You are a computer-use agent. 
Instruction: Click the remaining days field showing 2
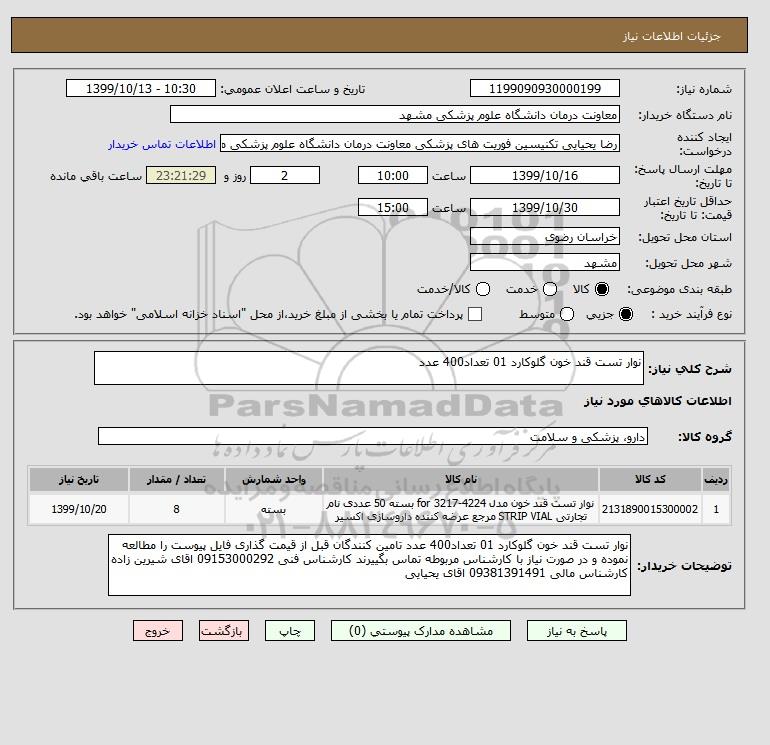(x=285, y=175)
